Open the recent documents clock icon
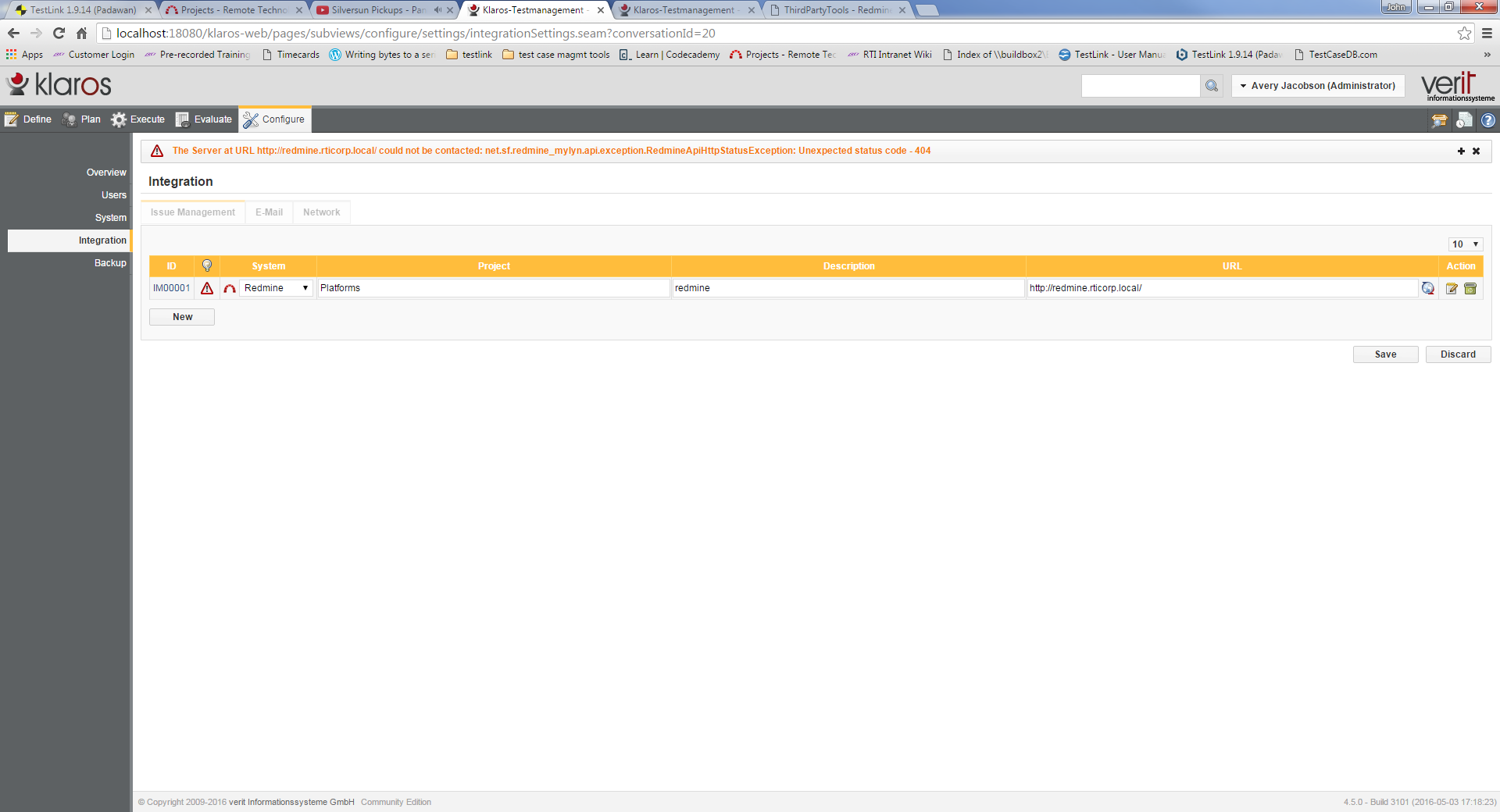Image resolution: width=1500 pixels, height=812 pixels. (1464, 120)
